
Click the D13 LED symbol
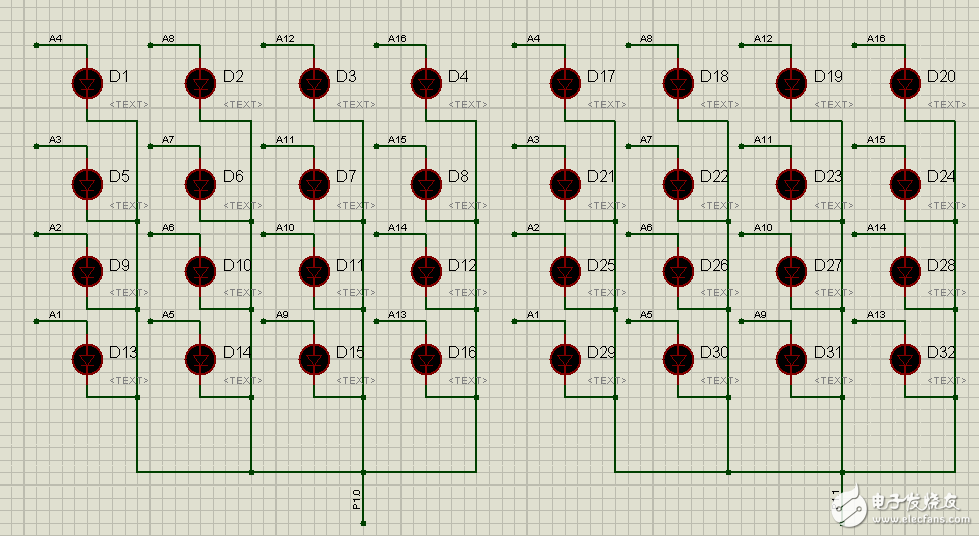coord(88,358)
